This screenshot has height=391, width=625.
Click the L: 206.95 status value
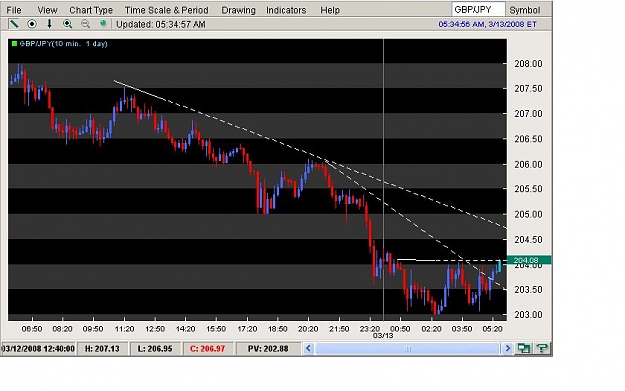(155, 348)
